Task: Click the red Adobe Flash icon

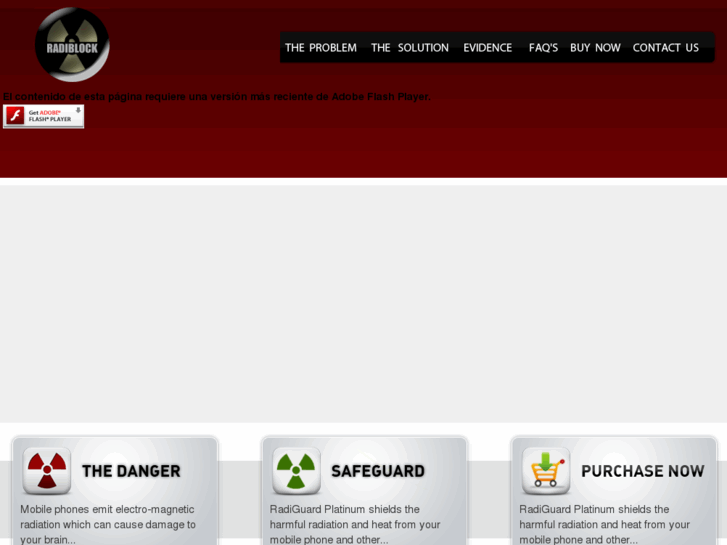Action: (x=15, y=115)
